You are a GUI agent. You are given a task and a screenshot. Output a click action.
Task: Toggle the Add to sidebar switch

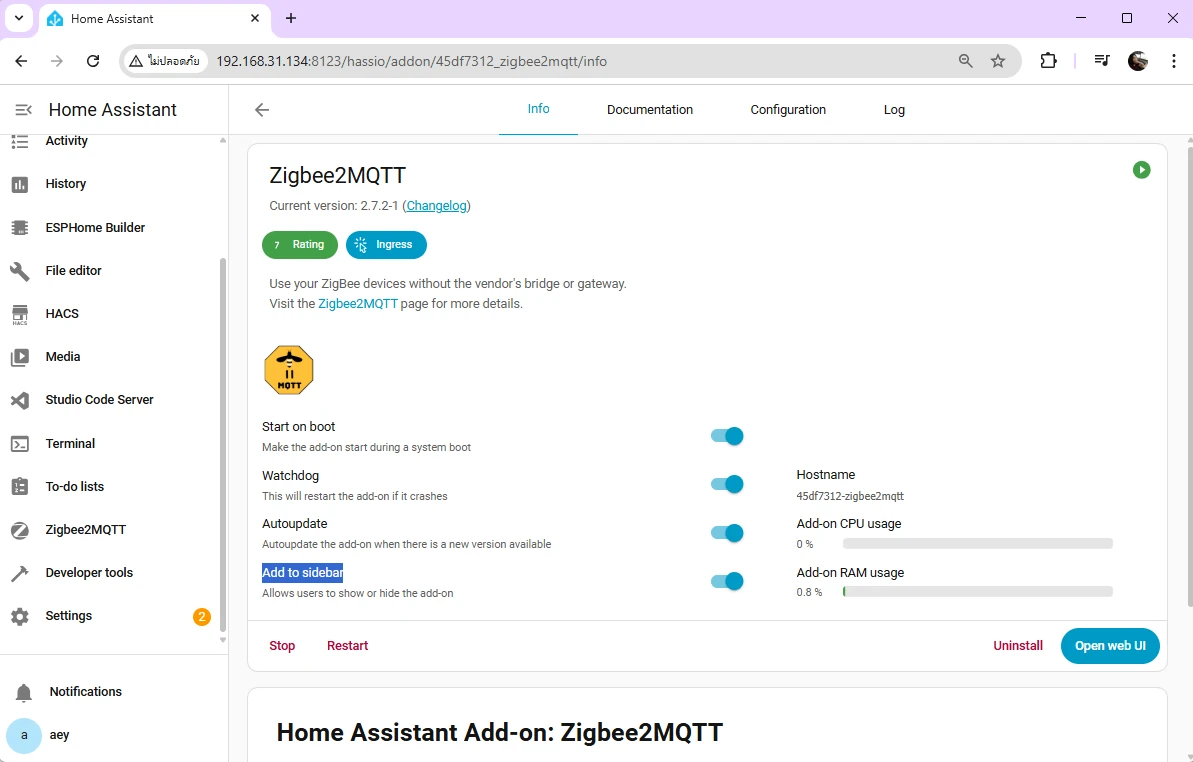(x=727, y=581)
